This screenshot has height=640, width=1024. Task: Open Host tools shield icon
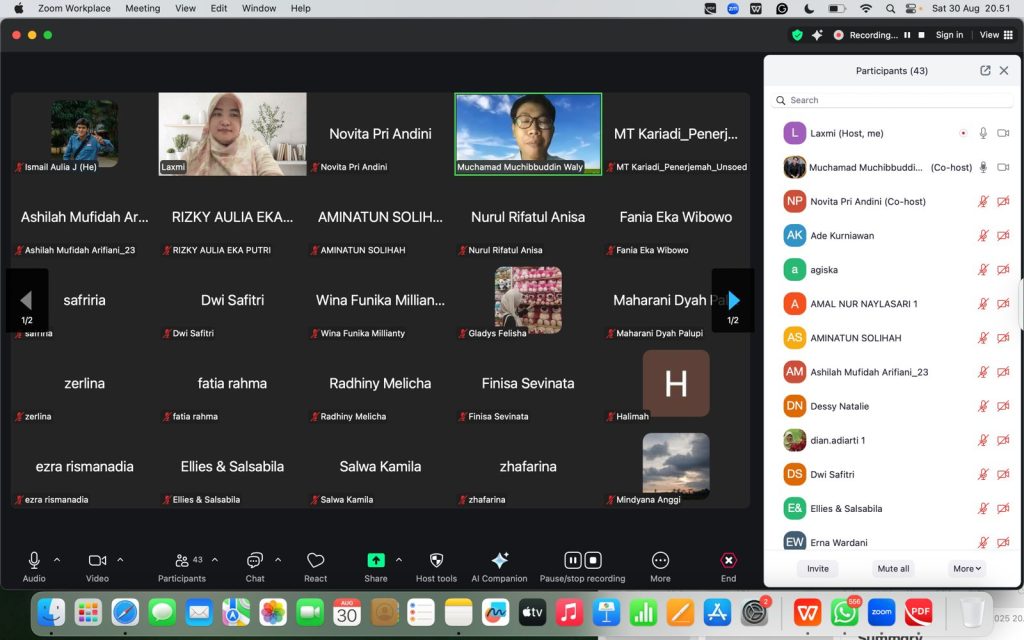pyautogui.click(x=436, y=561)
